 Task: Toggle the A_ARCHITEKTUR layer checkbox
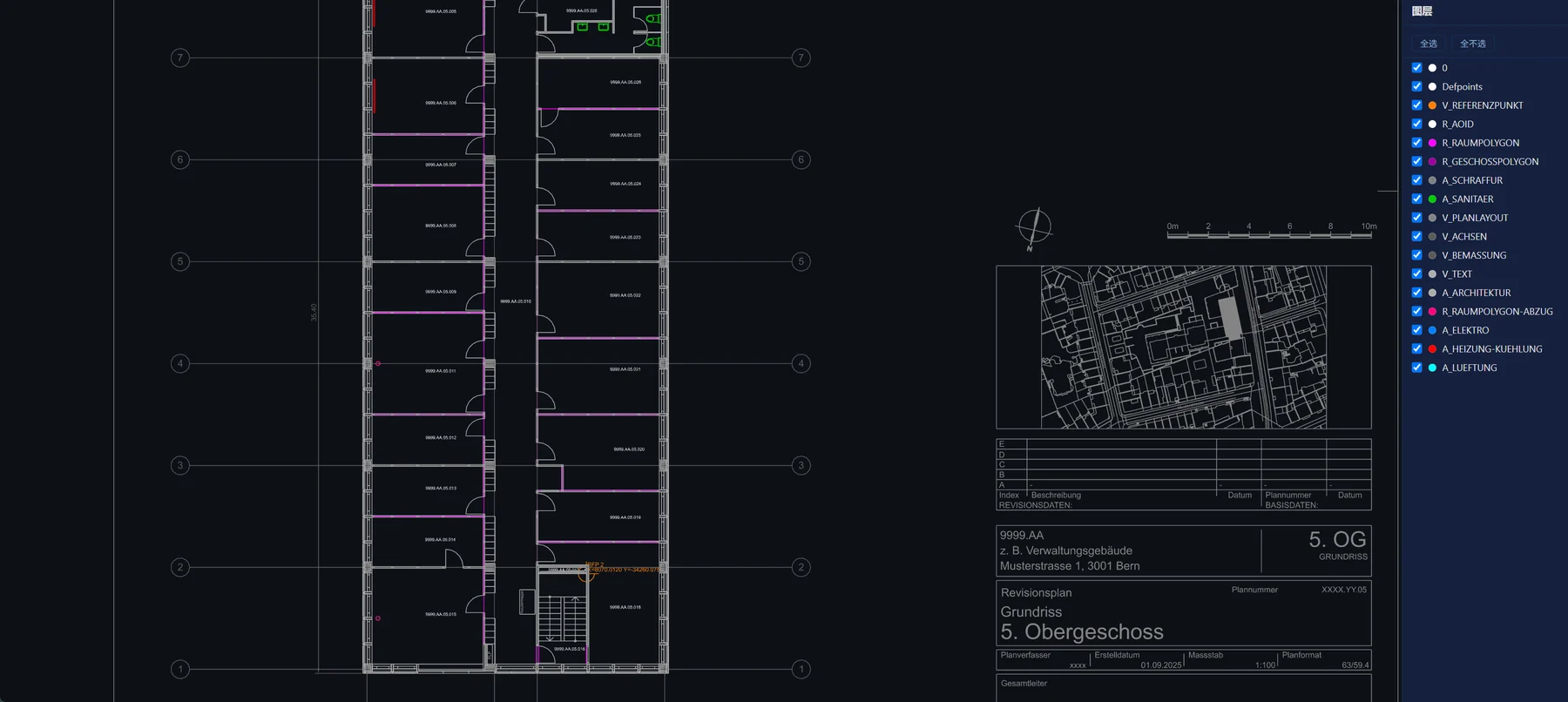(x=1416, y=293)
